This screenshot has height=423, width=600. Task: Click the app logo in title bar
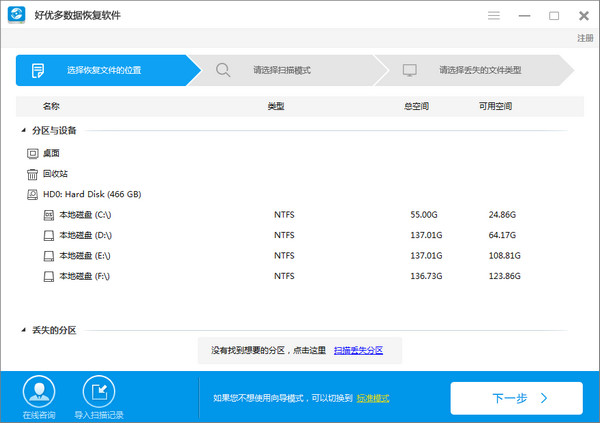click(x=18, y=16)
